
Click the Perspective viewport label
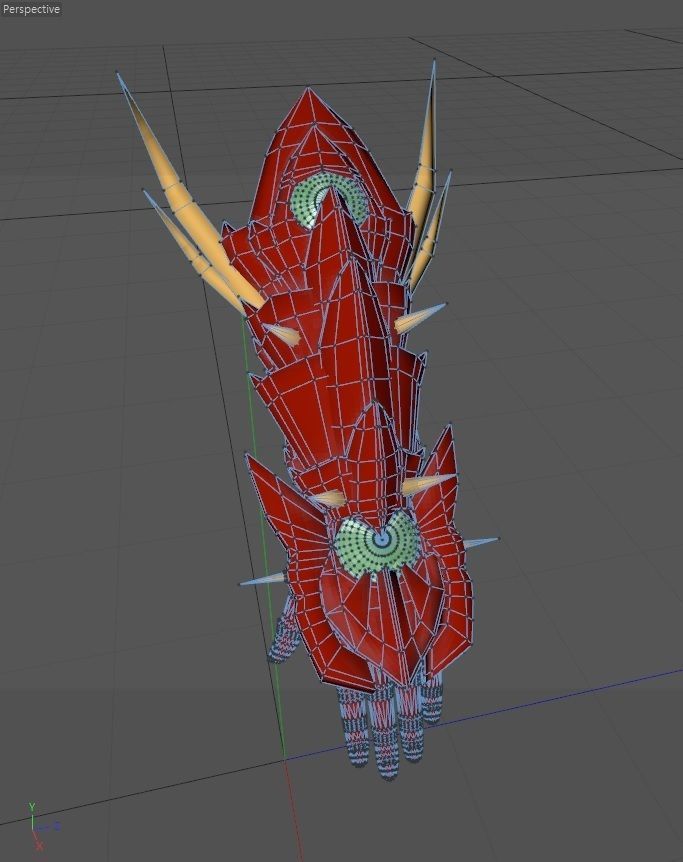pyautogui.click(x=31, y=9)
